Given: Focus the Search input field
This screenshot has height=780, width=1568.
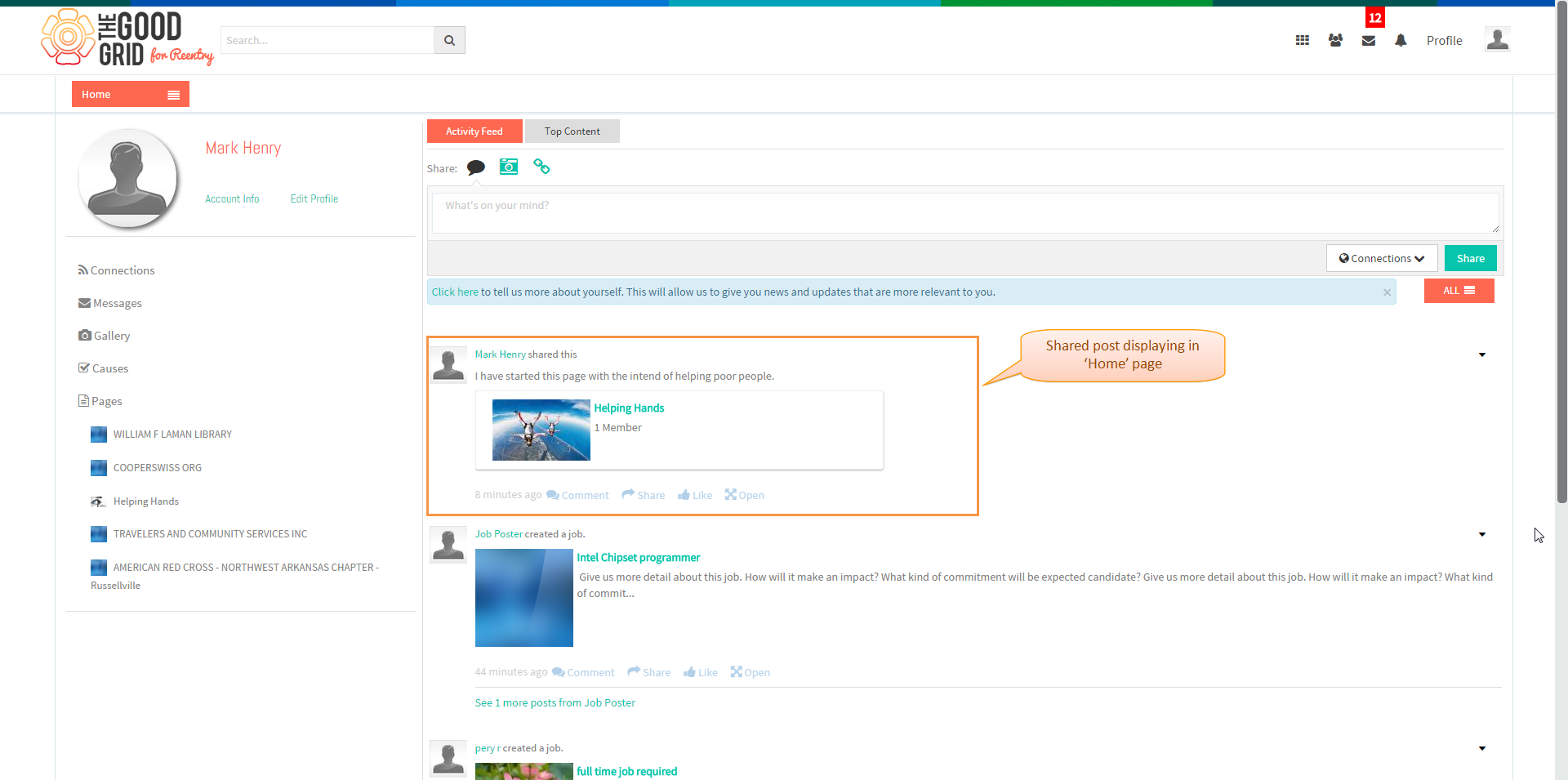Looking at the screenshot, I should (x=327, y=40).
